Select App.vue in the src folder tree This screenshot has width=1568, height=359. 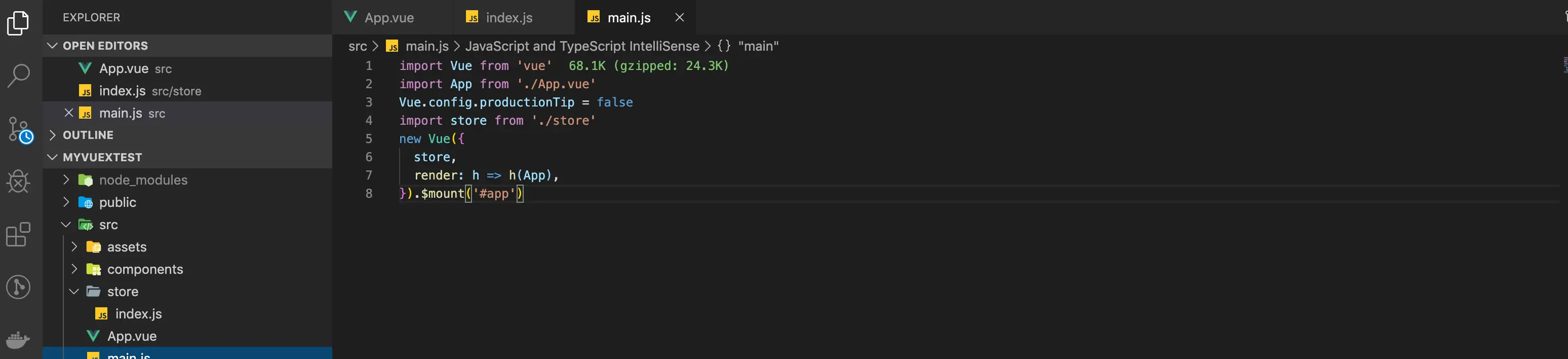[x=132, y=336]
